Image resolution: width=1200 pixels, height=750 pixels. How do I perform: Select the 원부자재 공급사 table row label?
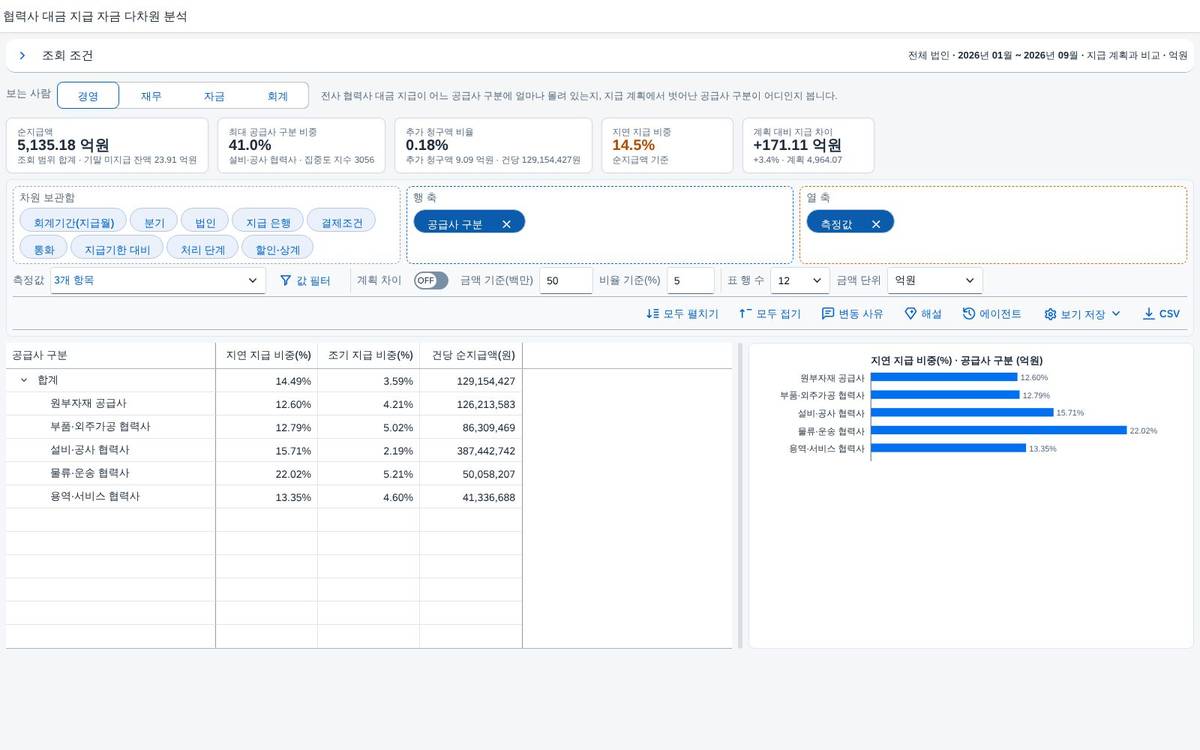(x=88, y=404)
